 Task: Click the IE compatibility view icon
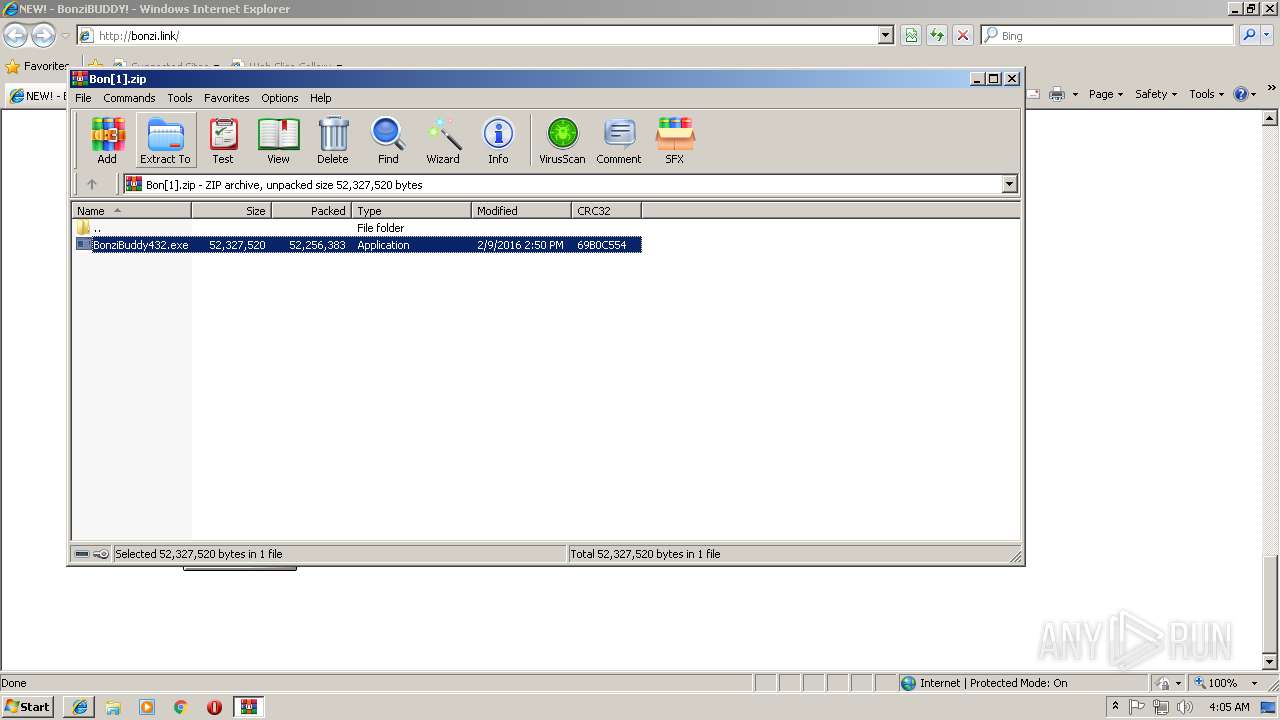911,35
